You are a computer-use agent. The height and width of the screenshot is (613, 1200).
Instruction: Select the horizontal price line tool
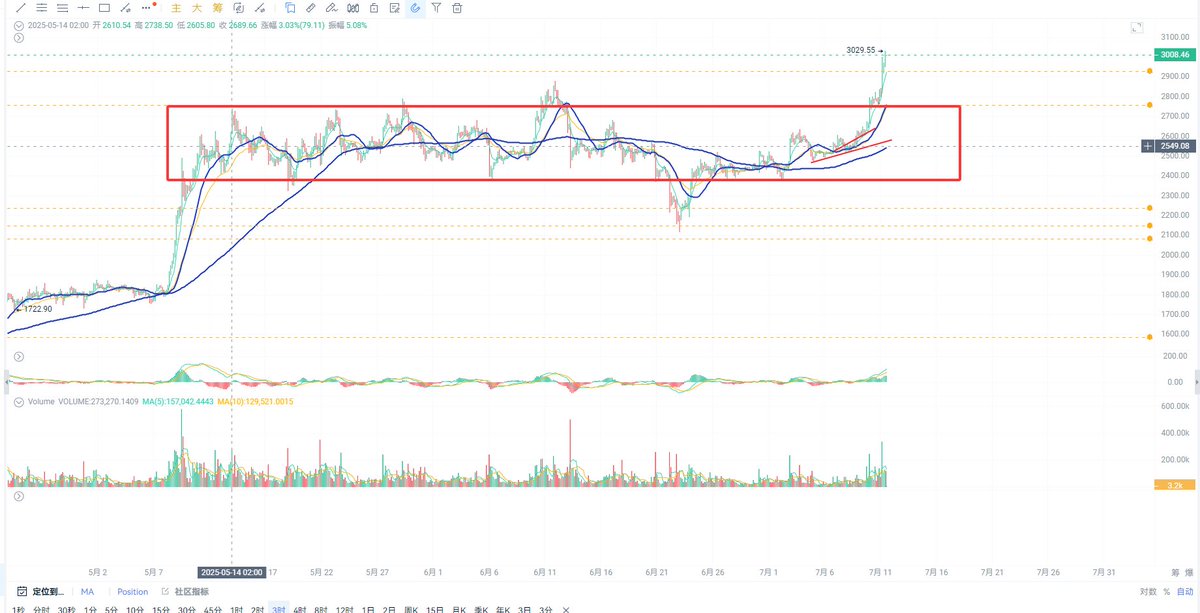83,8
